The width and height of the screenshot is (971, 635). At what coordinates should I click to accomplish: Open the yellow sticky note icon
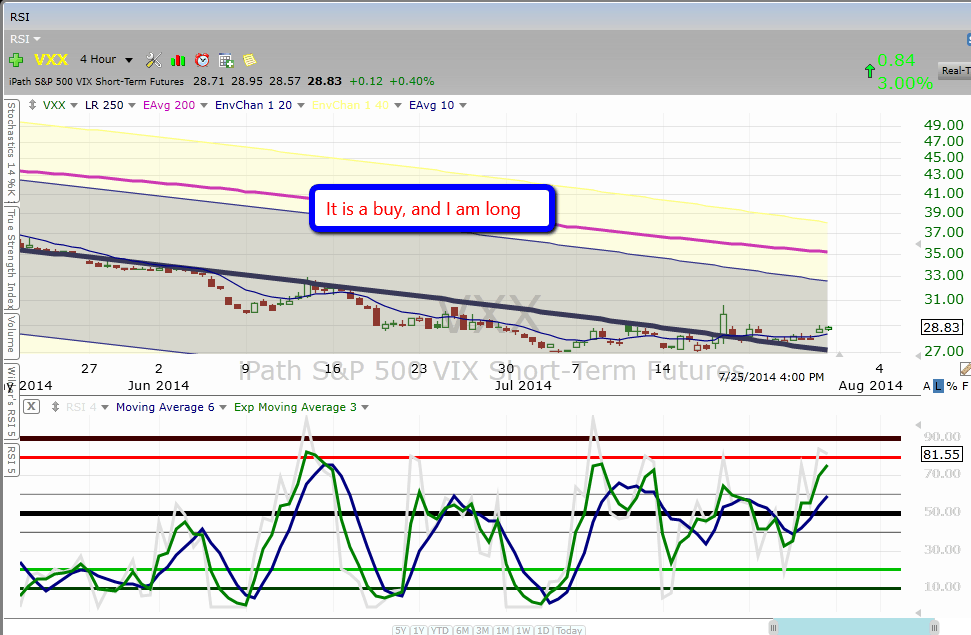[x=249, y=60]
